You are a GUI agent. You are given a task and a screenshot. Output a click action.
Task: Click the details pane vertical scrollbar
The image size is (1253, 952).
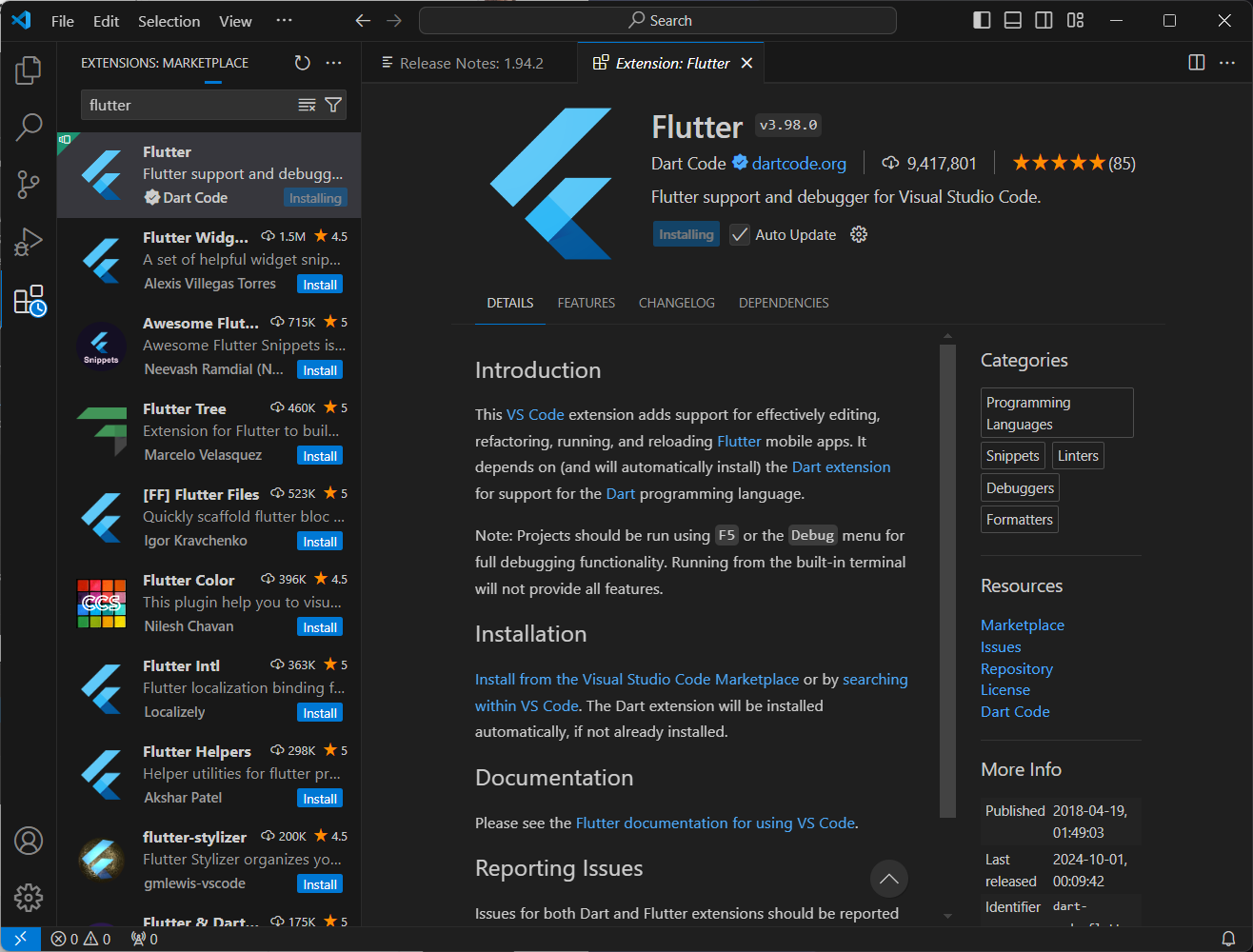(947, 581)
